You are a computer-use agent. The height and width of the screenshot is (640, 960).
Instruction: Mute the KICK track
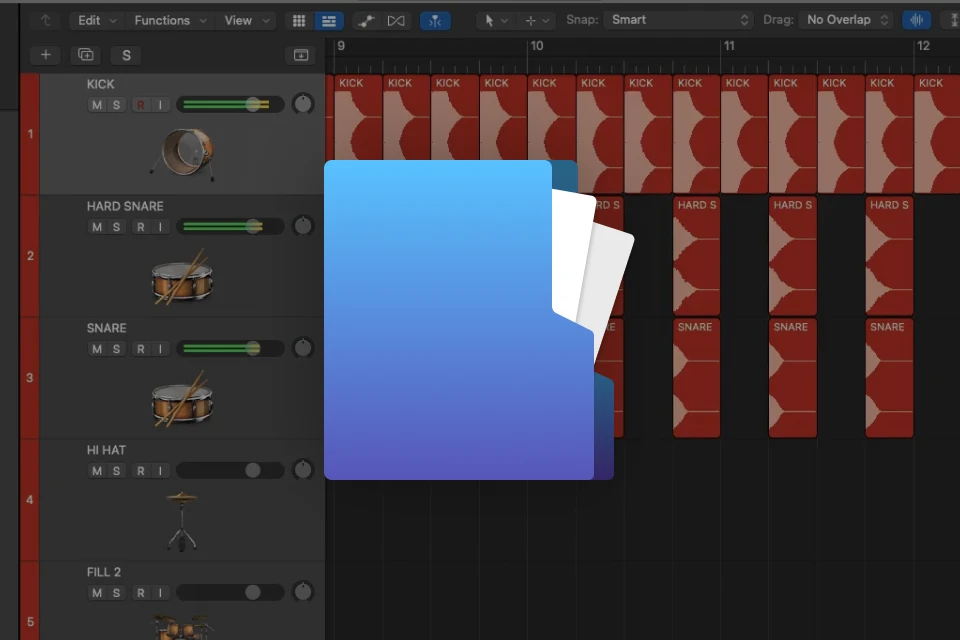pos(97,105)
